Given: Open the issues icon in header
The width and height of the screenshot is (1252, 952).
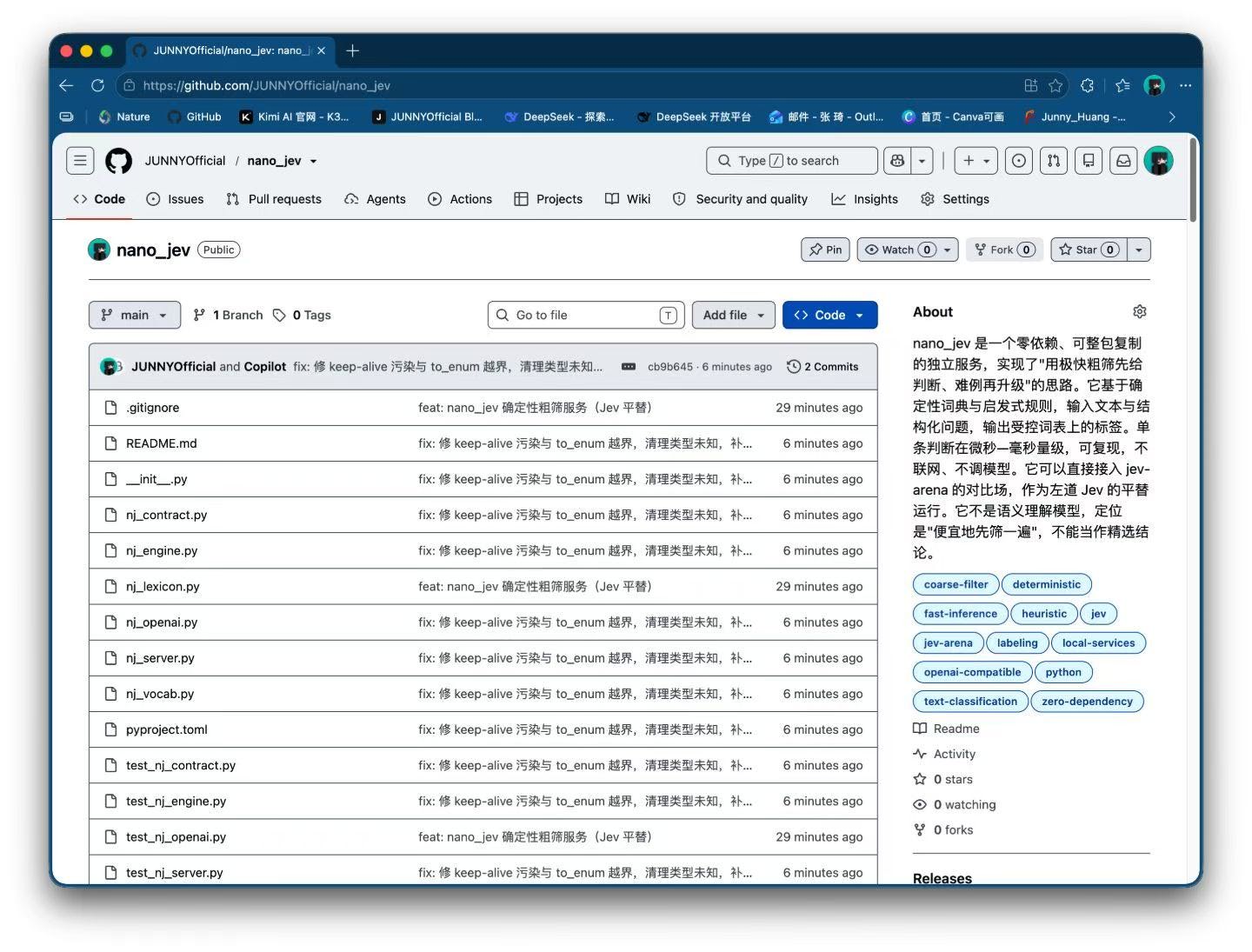Looking at the screenshot, I should click(1019, 161).
